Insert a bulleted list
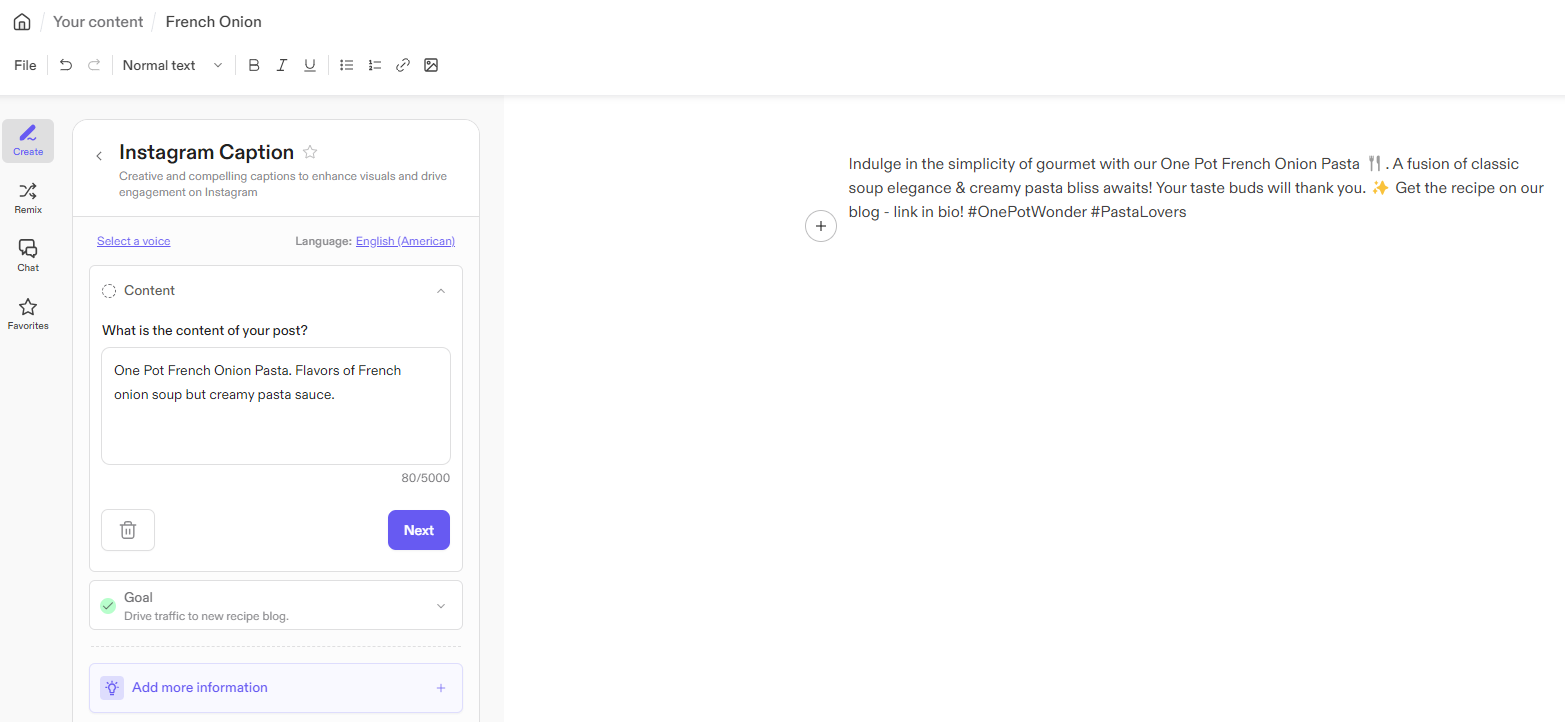1565x722 pixels. 347,65
